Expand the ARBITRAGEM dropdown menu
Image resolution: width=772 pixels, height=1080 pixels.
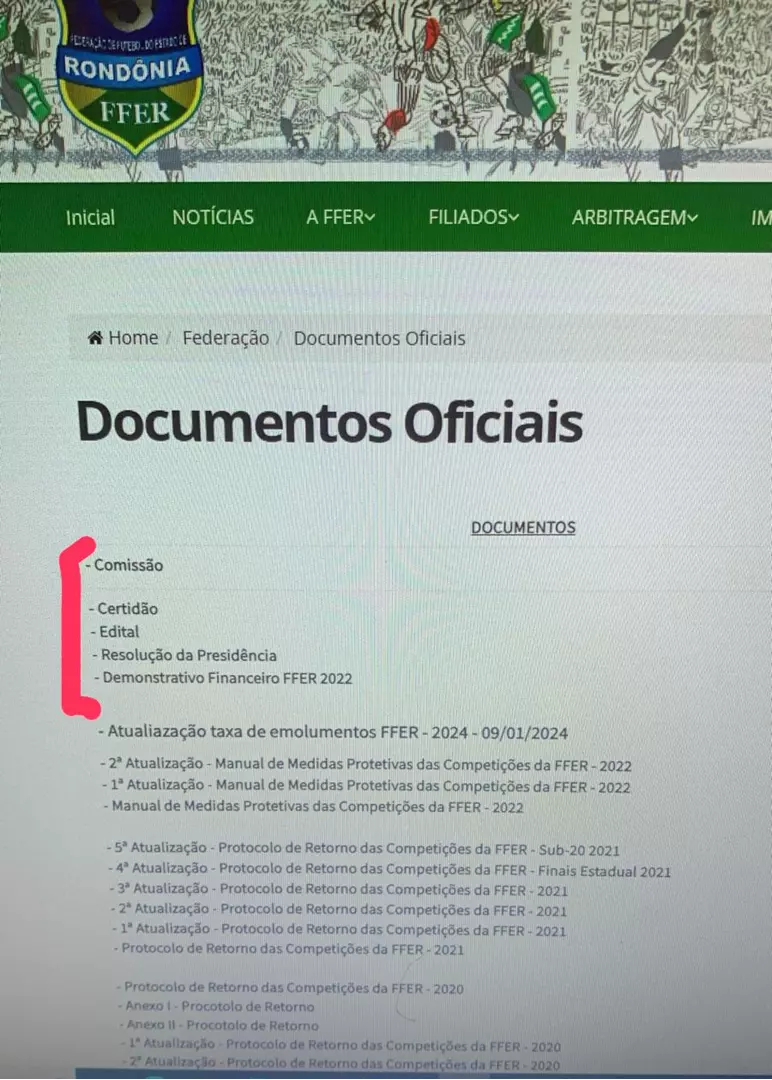(634, 217)
